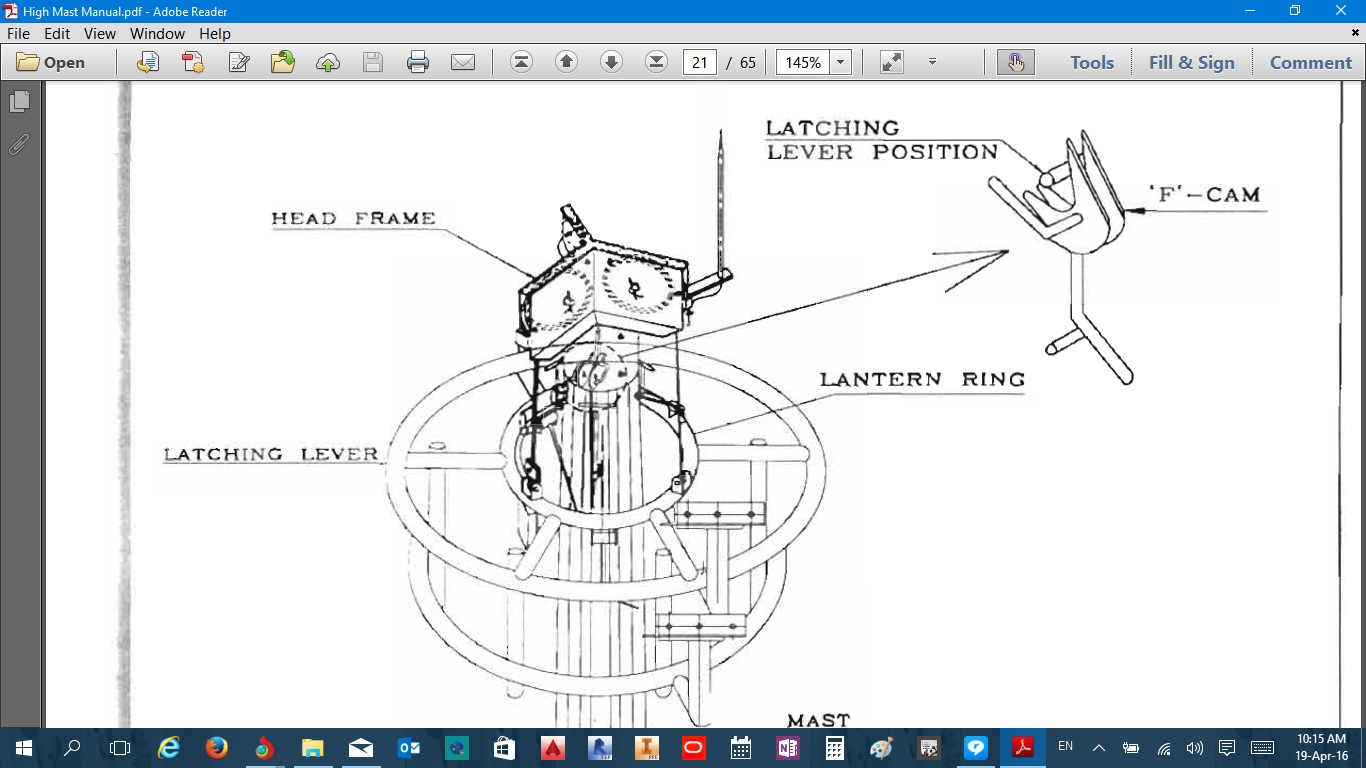
Task: Click the Save floppy disk icon
Action: tap(373, 62)
